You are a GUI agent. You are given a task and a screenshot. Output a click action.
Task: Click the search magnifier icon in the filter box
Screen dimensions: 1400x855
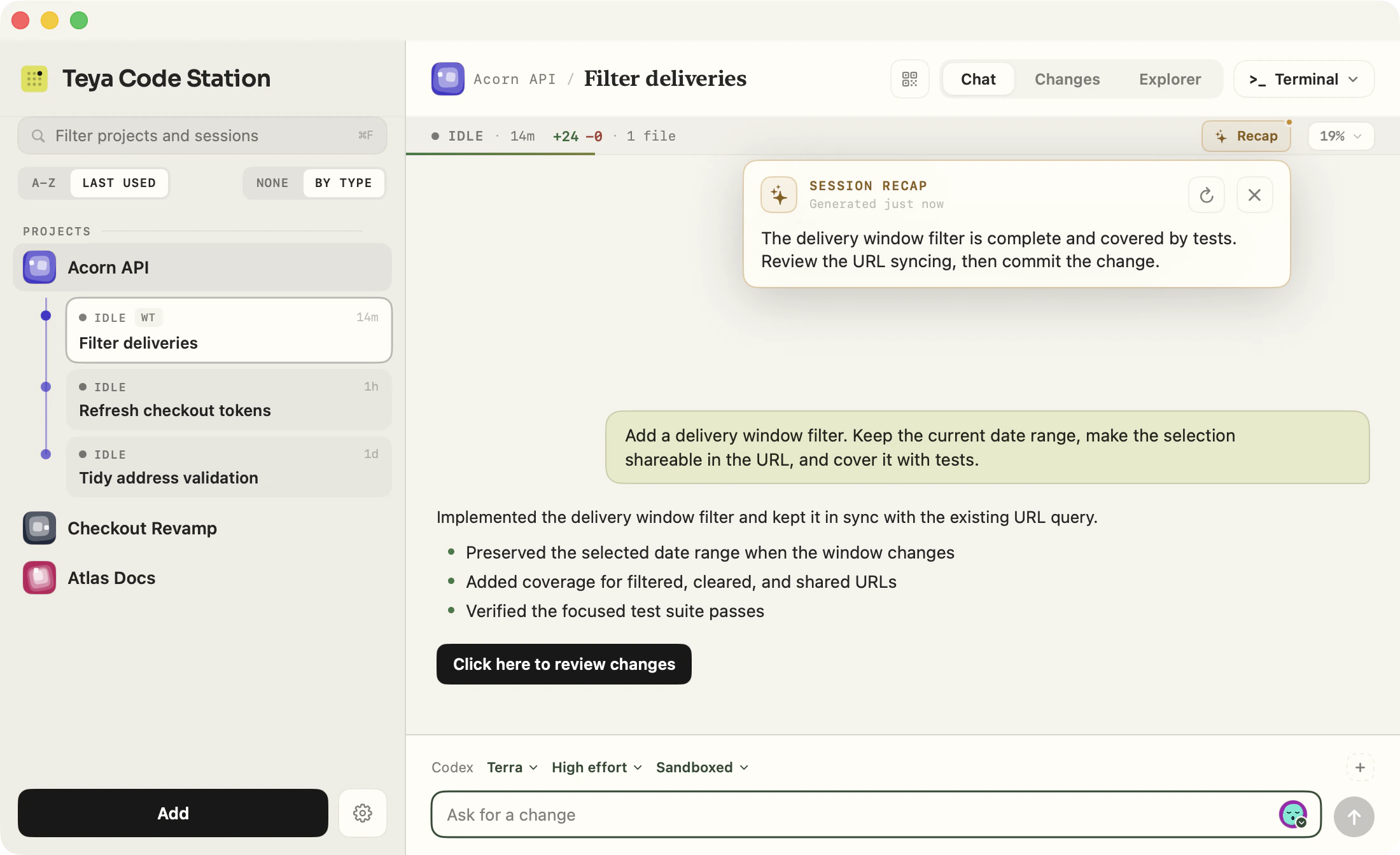click(38, 136)
